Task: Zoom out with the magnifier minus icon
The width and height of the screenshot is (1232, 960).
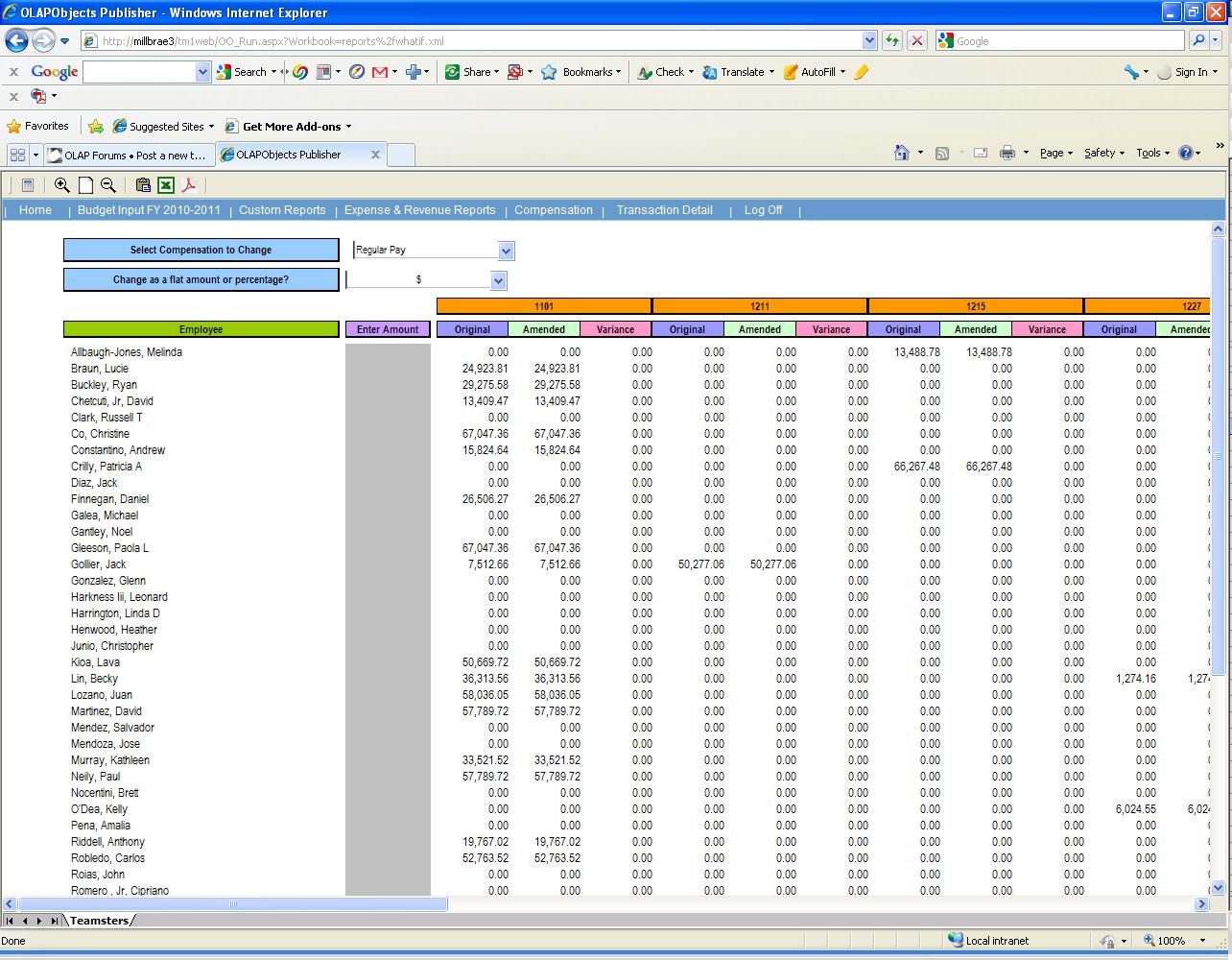Action: point(108,185)
